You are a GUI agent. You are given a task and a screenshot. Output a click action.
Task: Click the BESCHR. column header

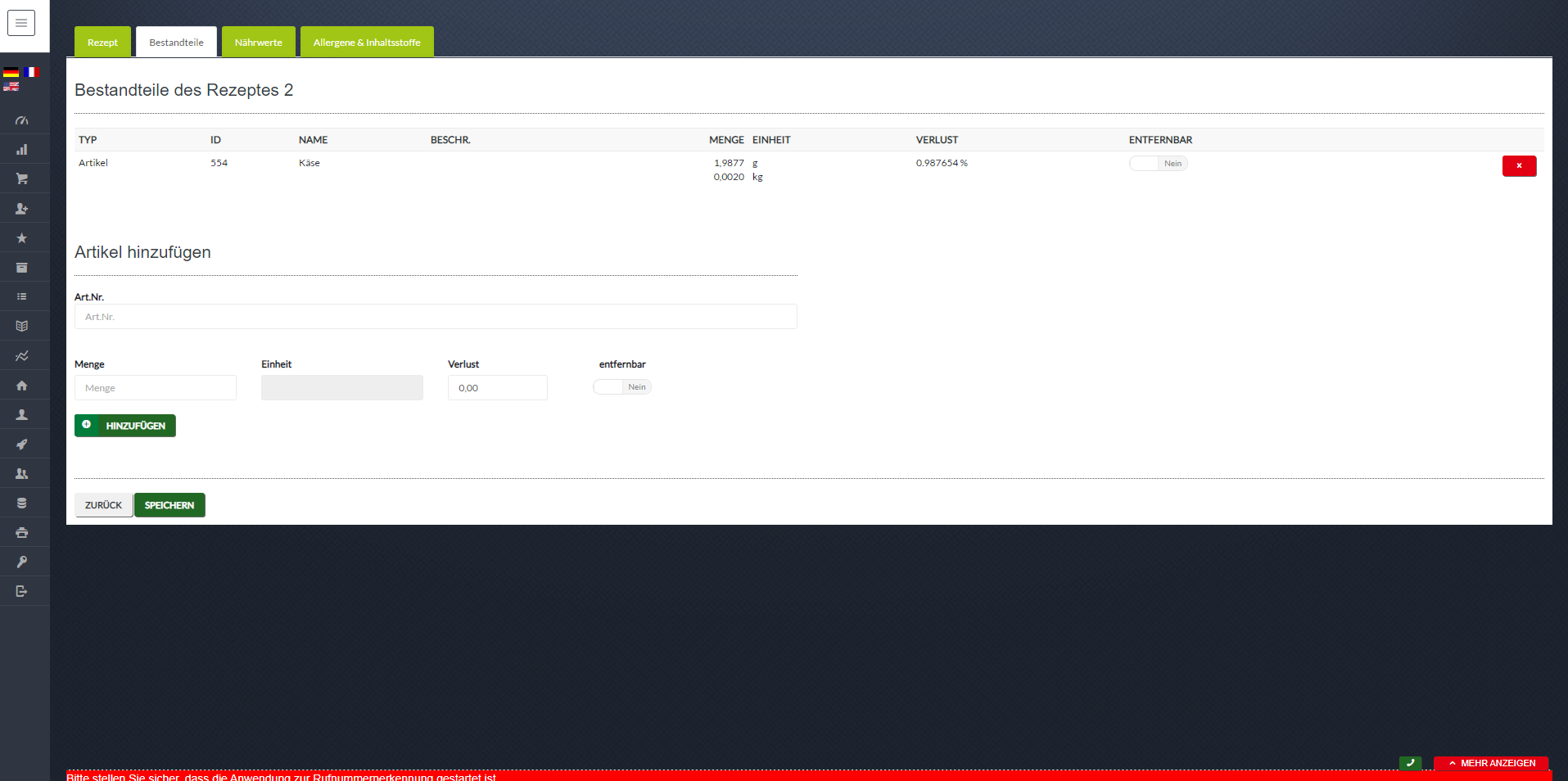pyautogui.click(x=450, y=140)
